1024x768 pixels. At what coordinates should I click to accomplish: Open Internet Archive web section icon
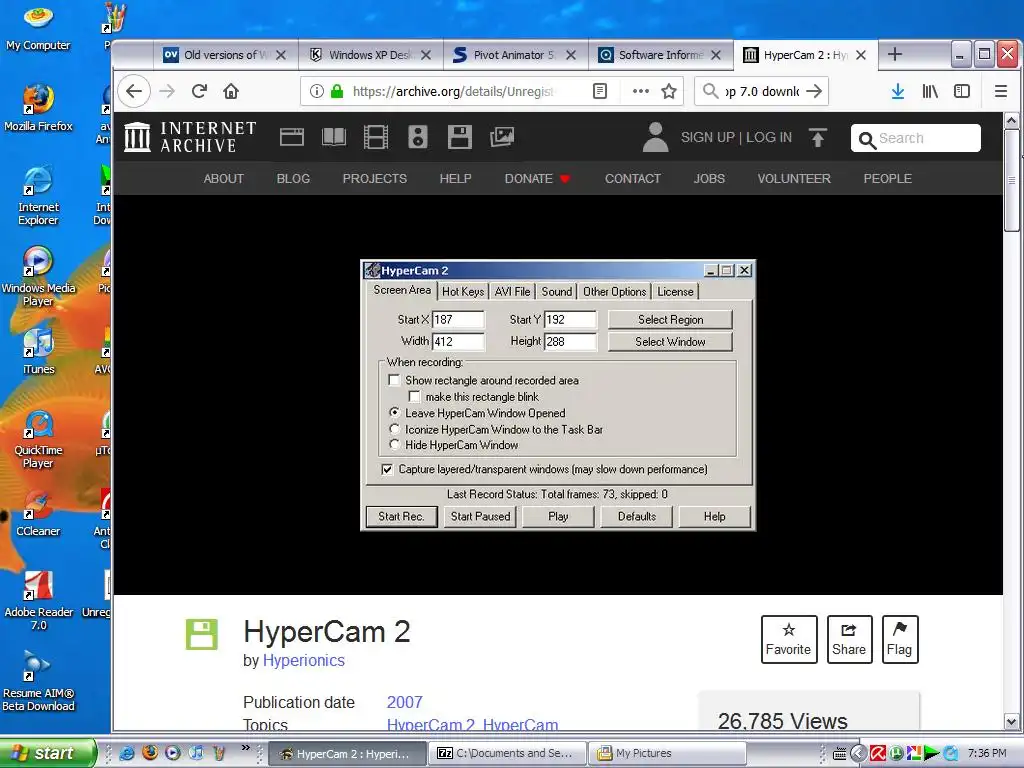click(292, 137)
